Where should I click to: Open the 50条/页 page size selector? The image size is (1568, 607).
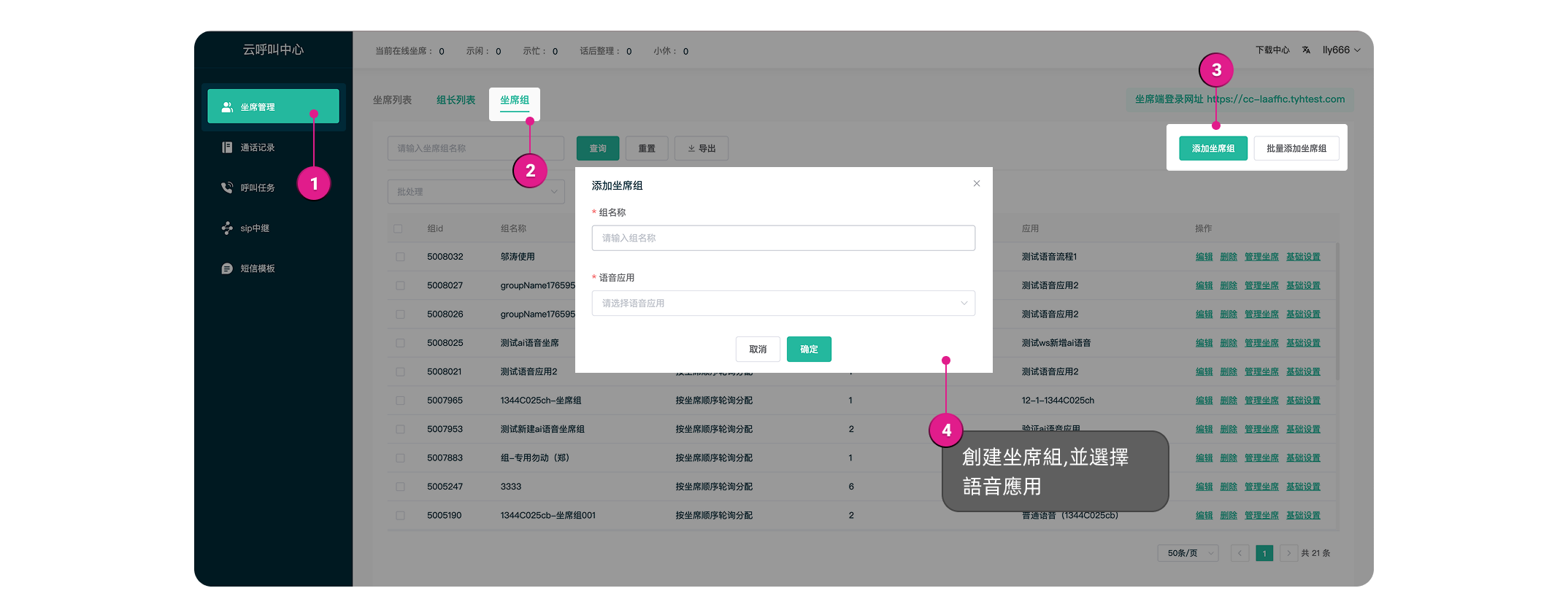point(1188,553)
